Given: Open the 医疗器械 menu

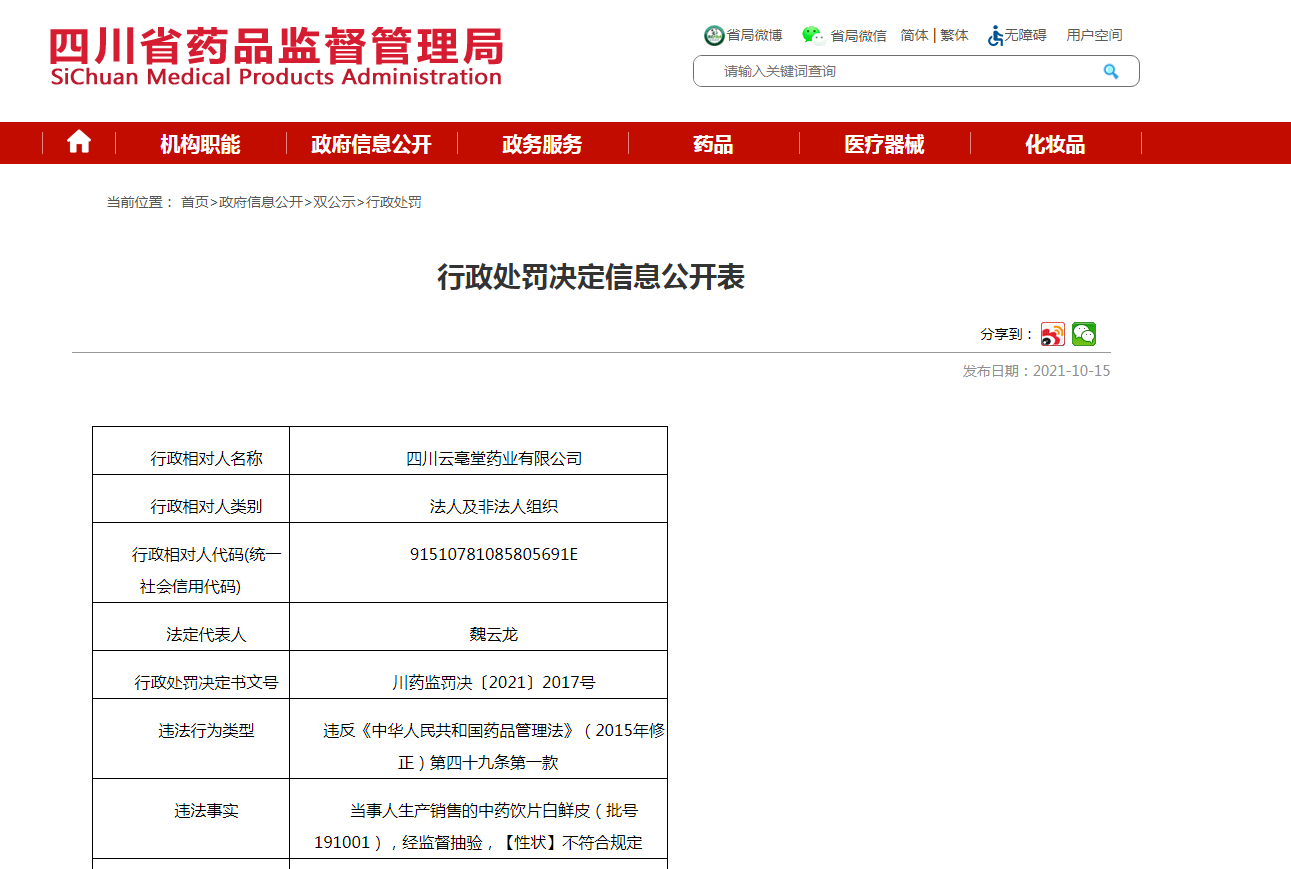Looking at the screenshot, I should click(x=884, y=144).
